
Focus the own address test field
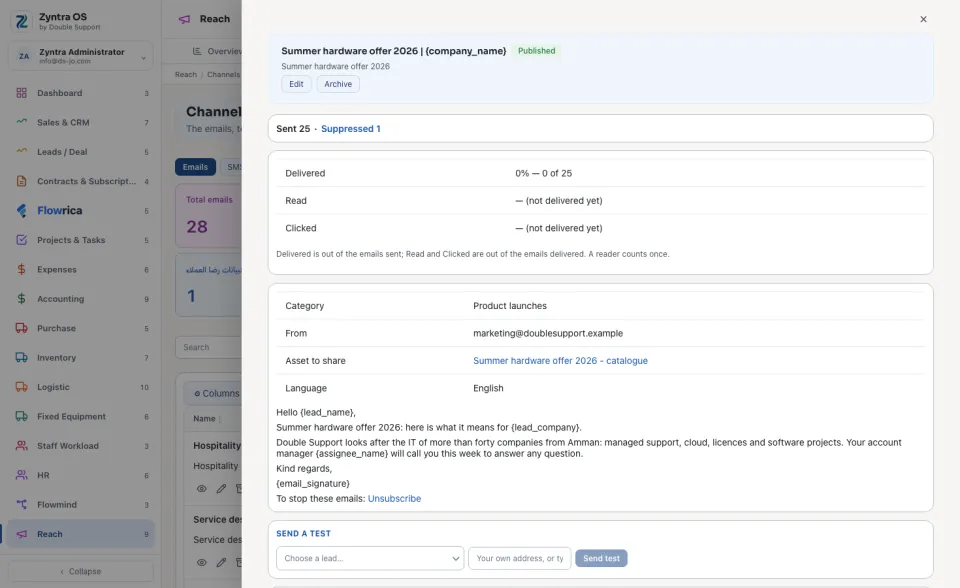520,558
